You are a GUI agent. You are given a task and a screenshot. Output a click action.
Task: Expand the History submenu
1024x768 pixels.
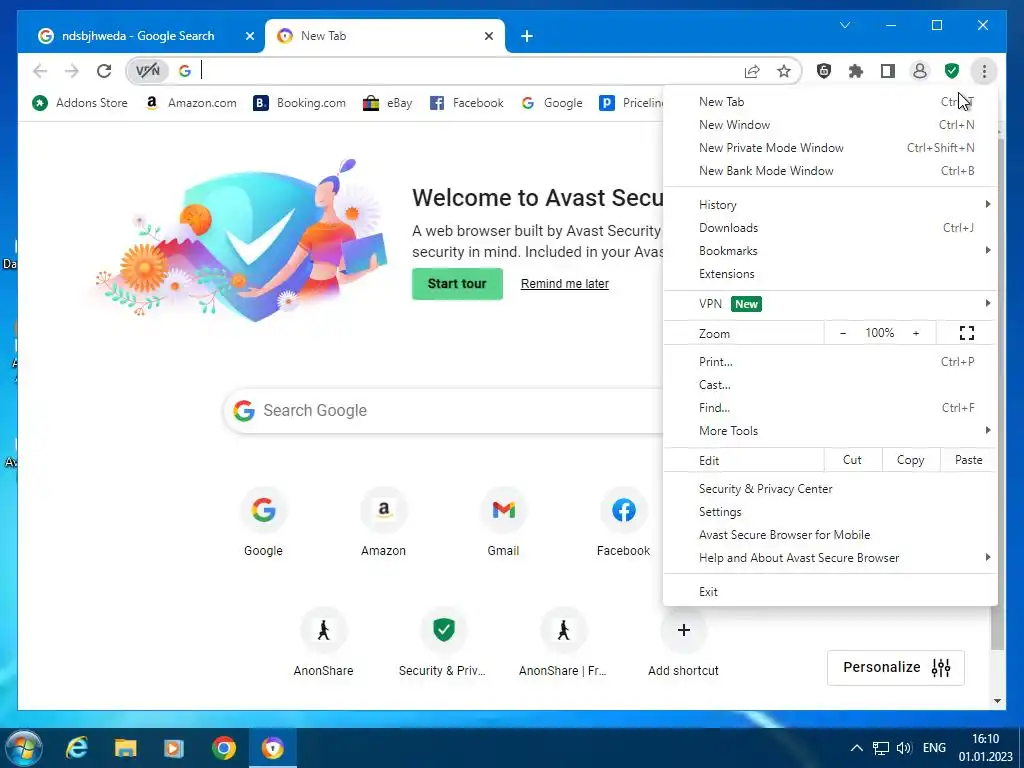pyautogui.click(x=830, y=205)
